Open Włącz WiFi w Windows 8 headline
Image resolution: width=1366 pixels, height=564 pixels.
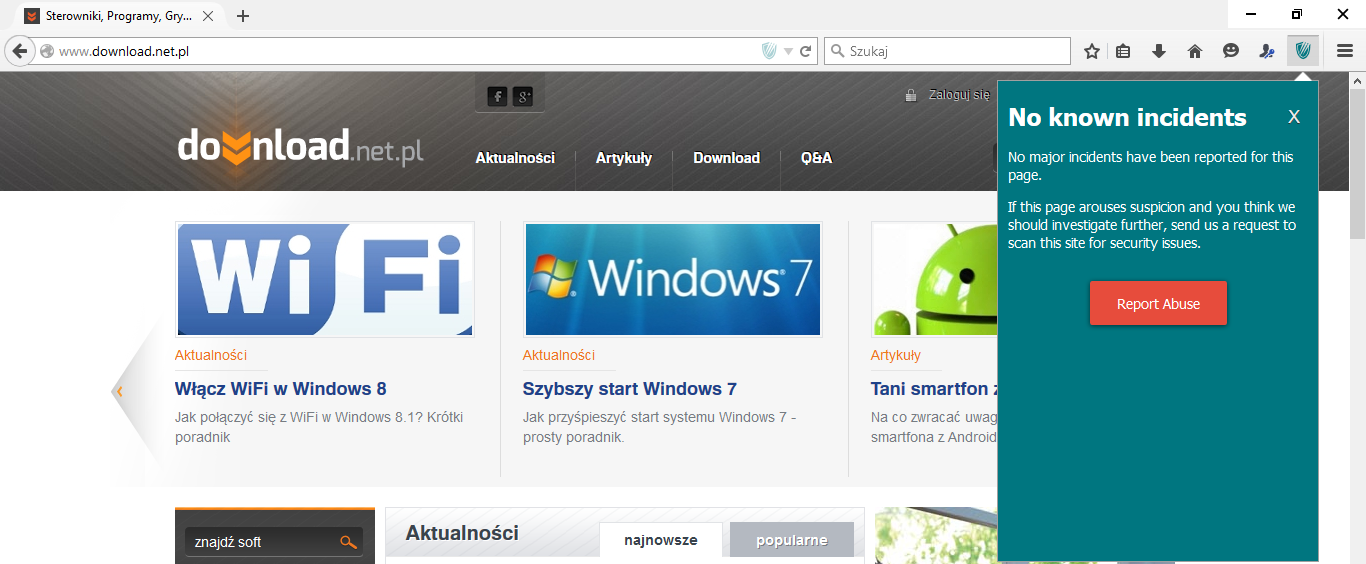281,389
